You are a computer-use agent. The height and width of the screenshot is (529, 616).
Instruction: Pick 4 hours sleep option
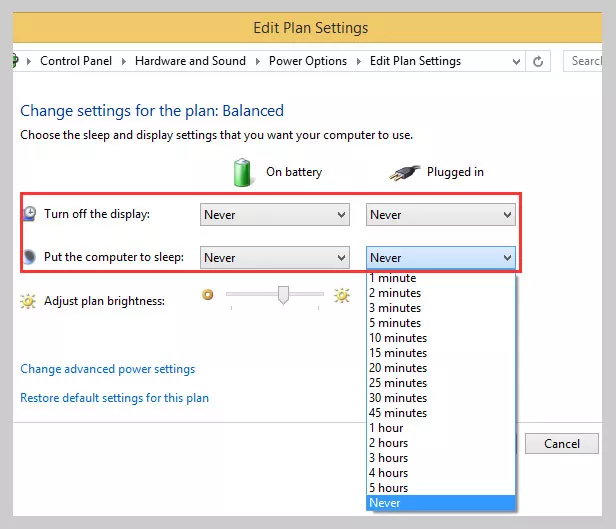click(440, 473)
